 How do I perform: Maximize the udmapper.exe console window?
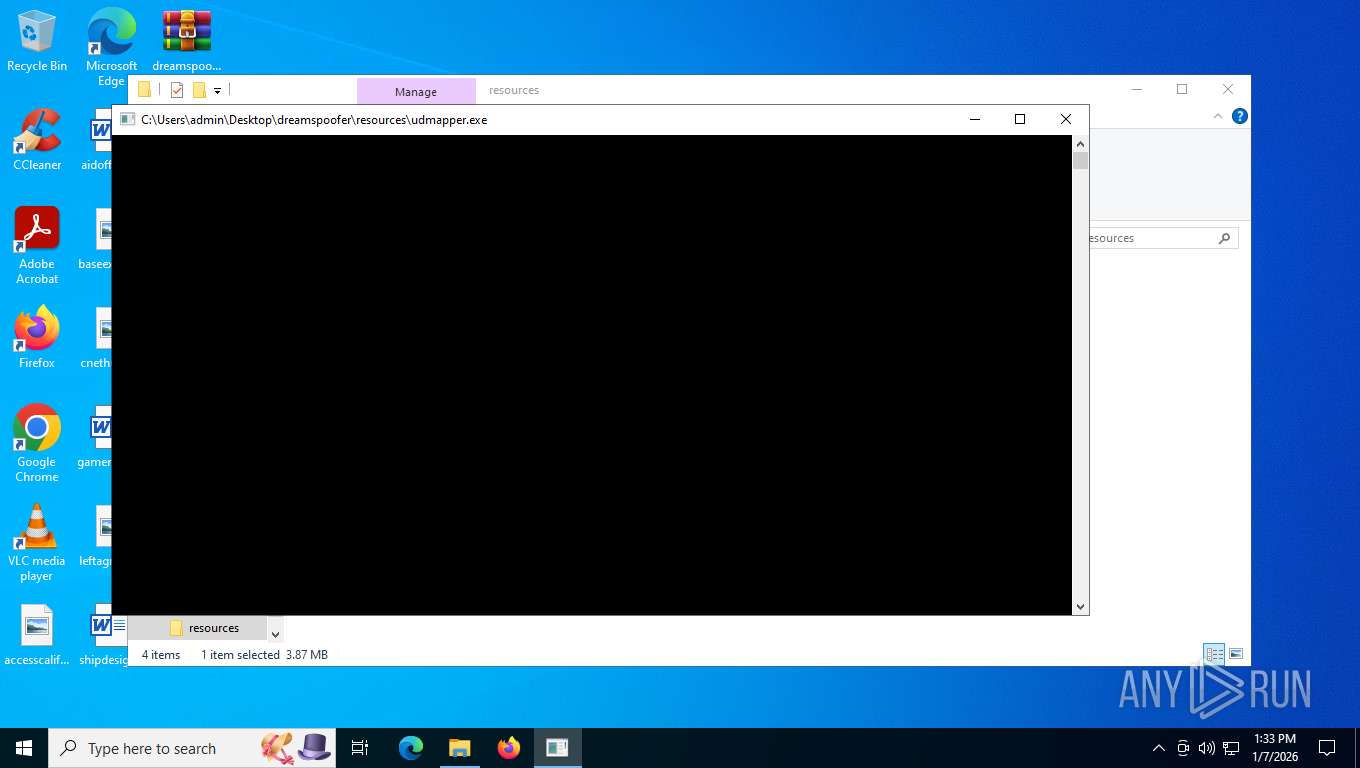(x=1020, y=119)
